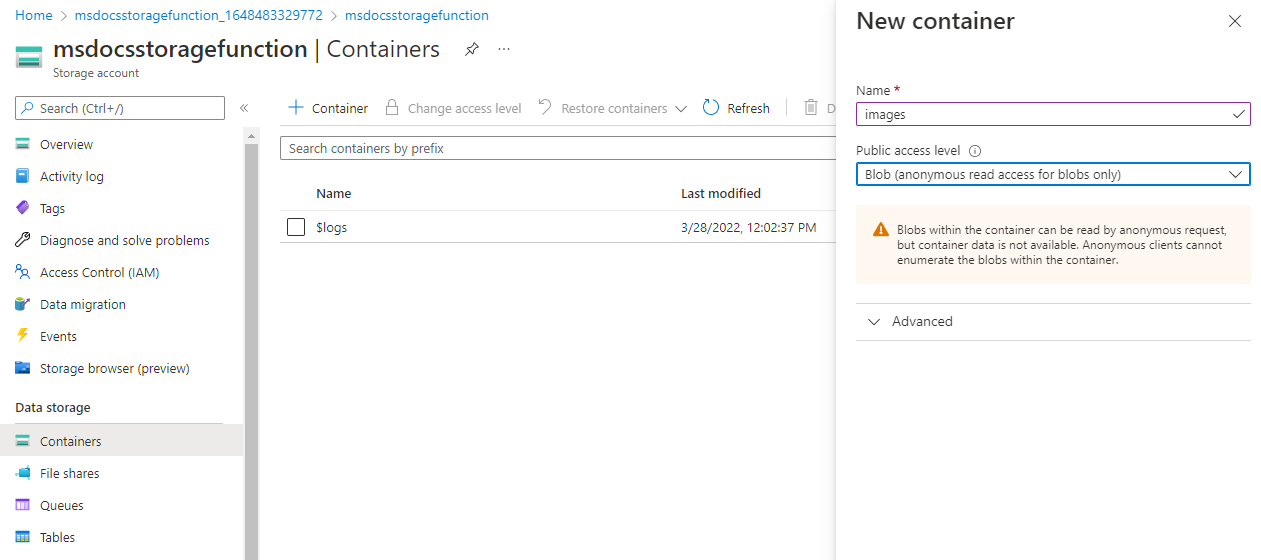Click the pin icon beside Containers title

472,49
